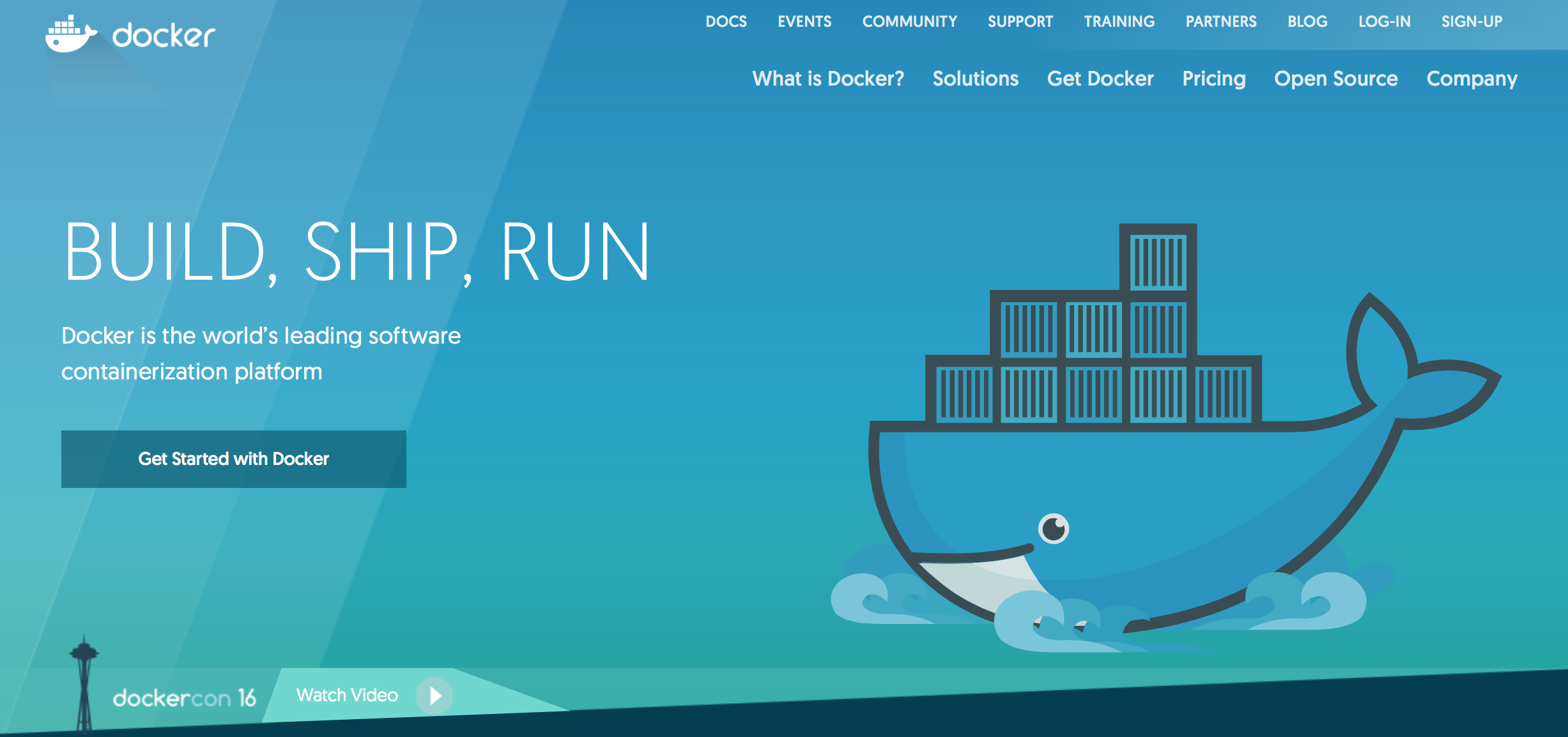The image size is (1568, 737).
Task: Click the big whale with containers illustration
Action: point(1165,438)
